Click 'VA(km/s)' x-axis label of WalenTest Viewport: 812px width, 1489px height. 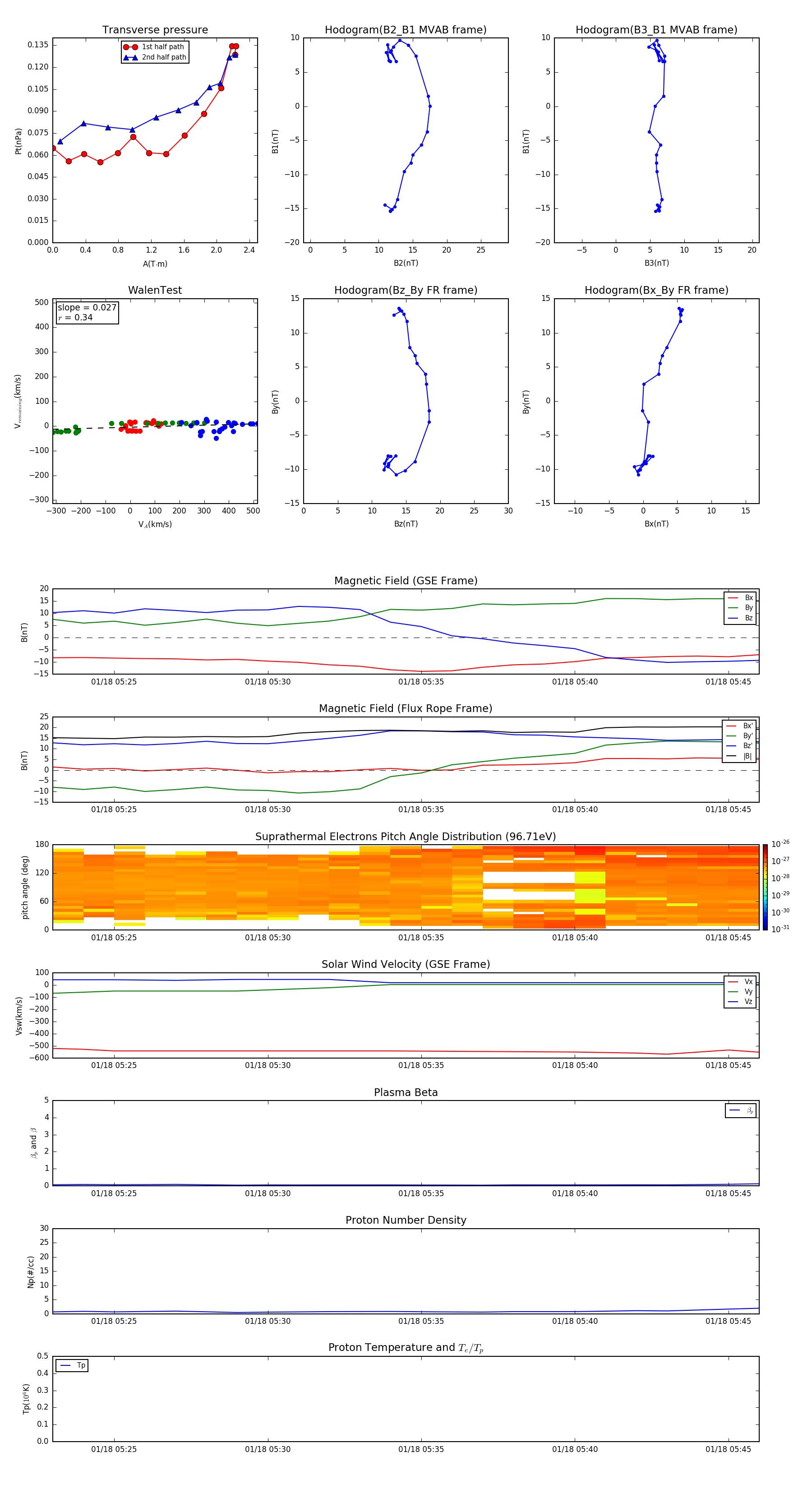[x=155, y=524]
